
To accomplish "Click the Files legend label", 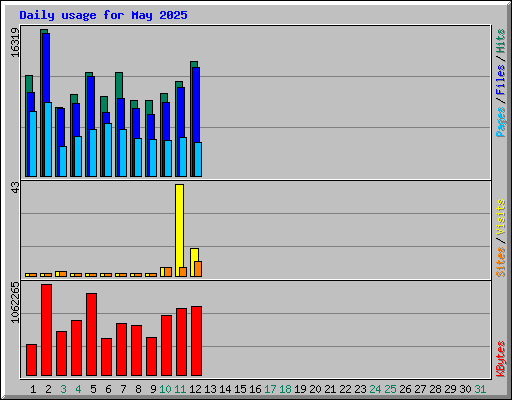I will pyautogui.click(x=500, y=80).
